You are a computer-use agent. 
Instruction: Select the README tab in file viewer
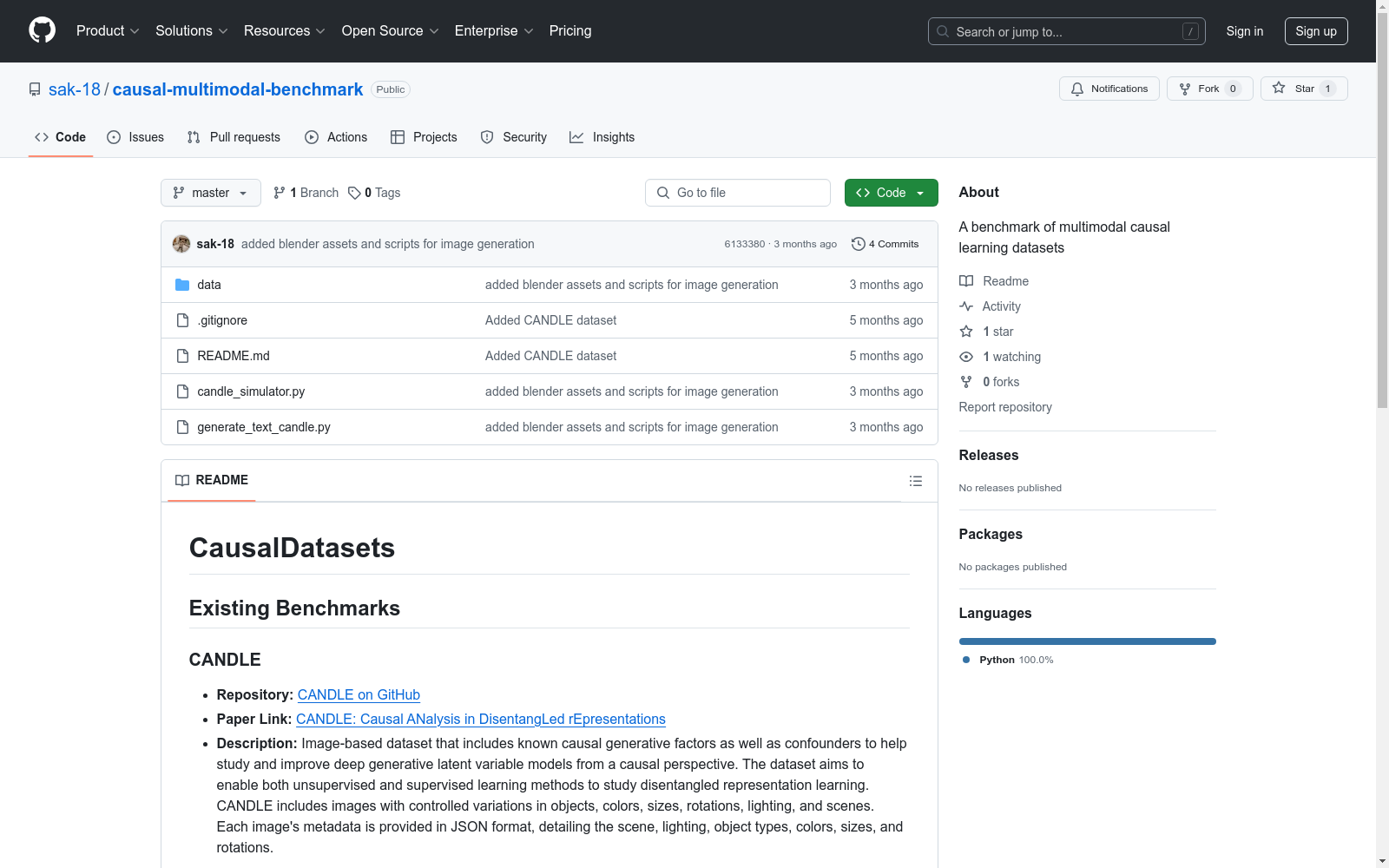212,480
